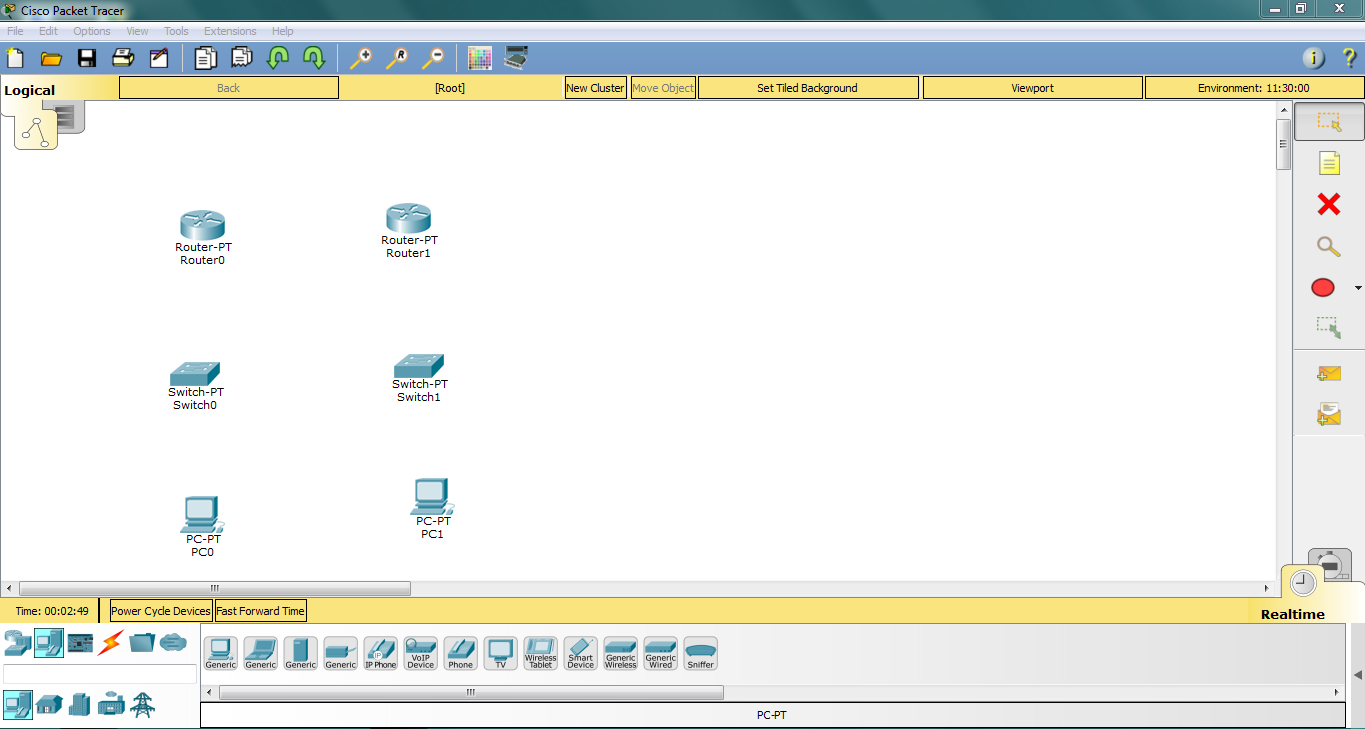Screen dimensions: 1365x729
Task: Select the Add Simple PDU tool
Action: click(x=1327, y=373)
